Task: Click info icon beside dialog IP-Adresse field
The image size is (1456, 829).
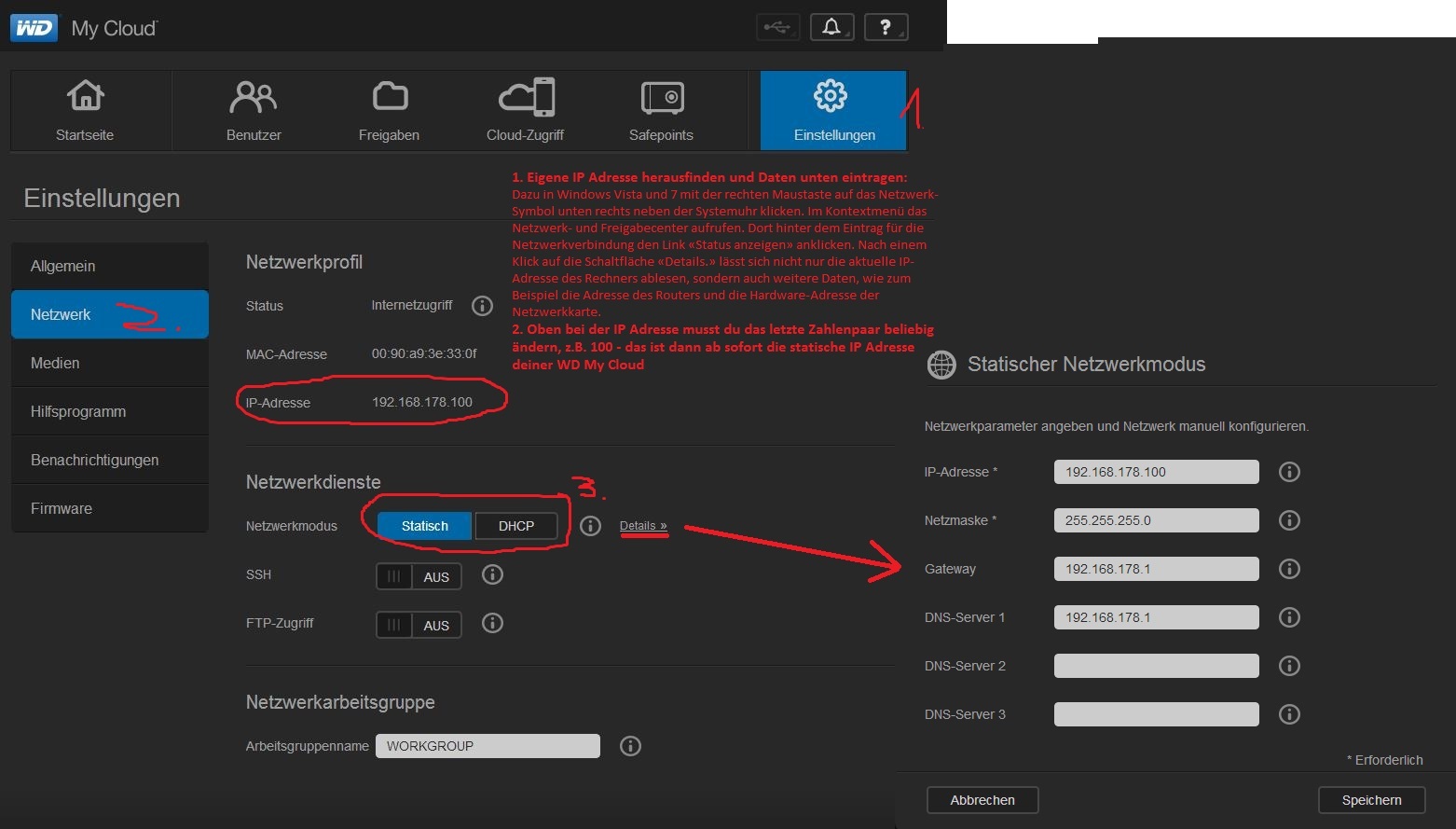Action: [x=1289, y=472]
